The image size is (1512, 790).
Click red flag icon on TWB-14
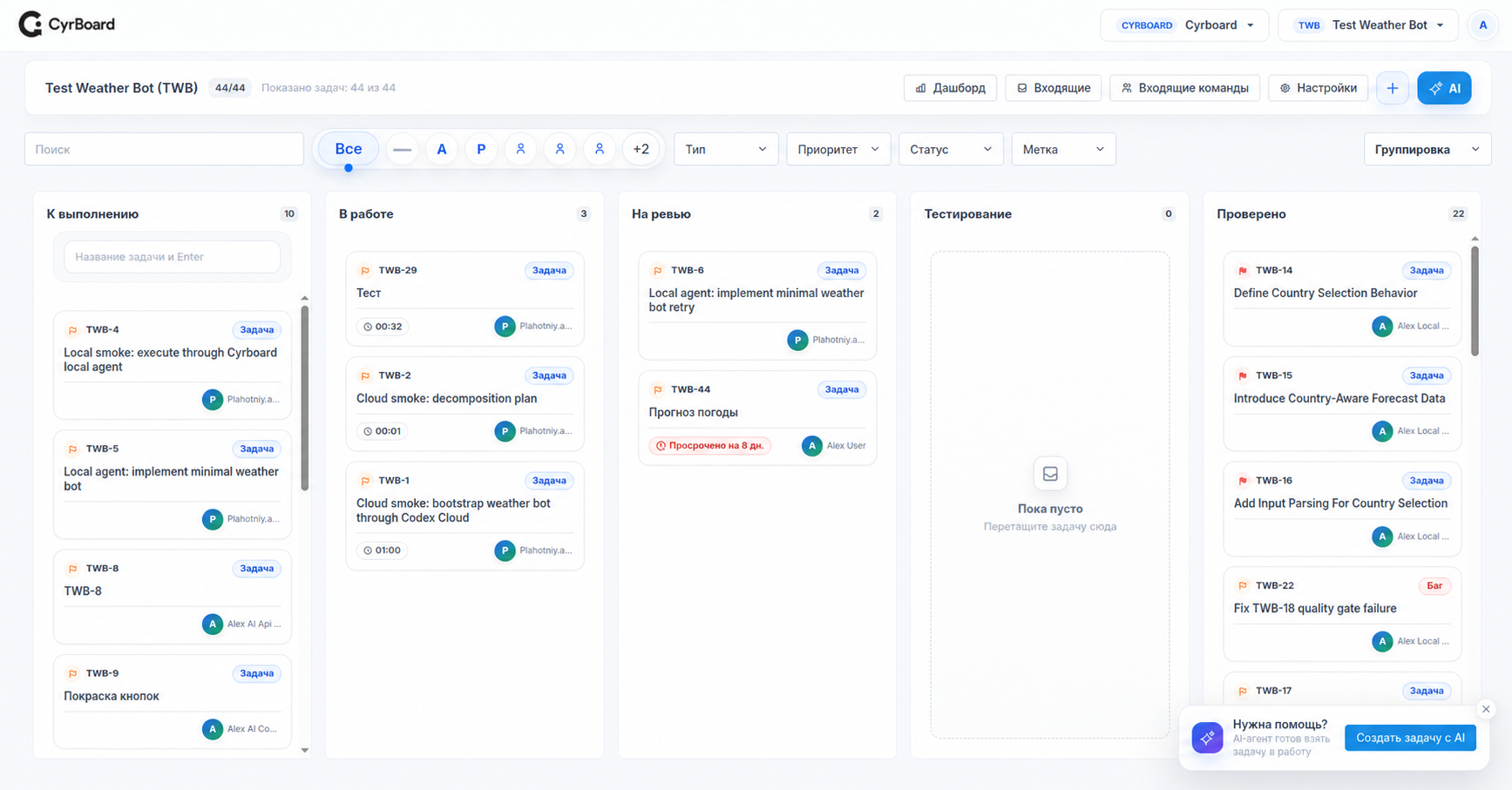pos(1243,271)
